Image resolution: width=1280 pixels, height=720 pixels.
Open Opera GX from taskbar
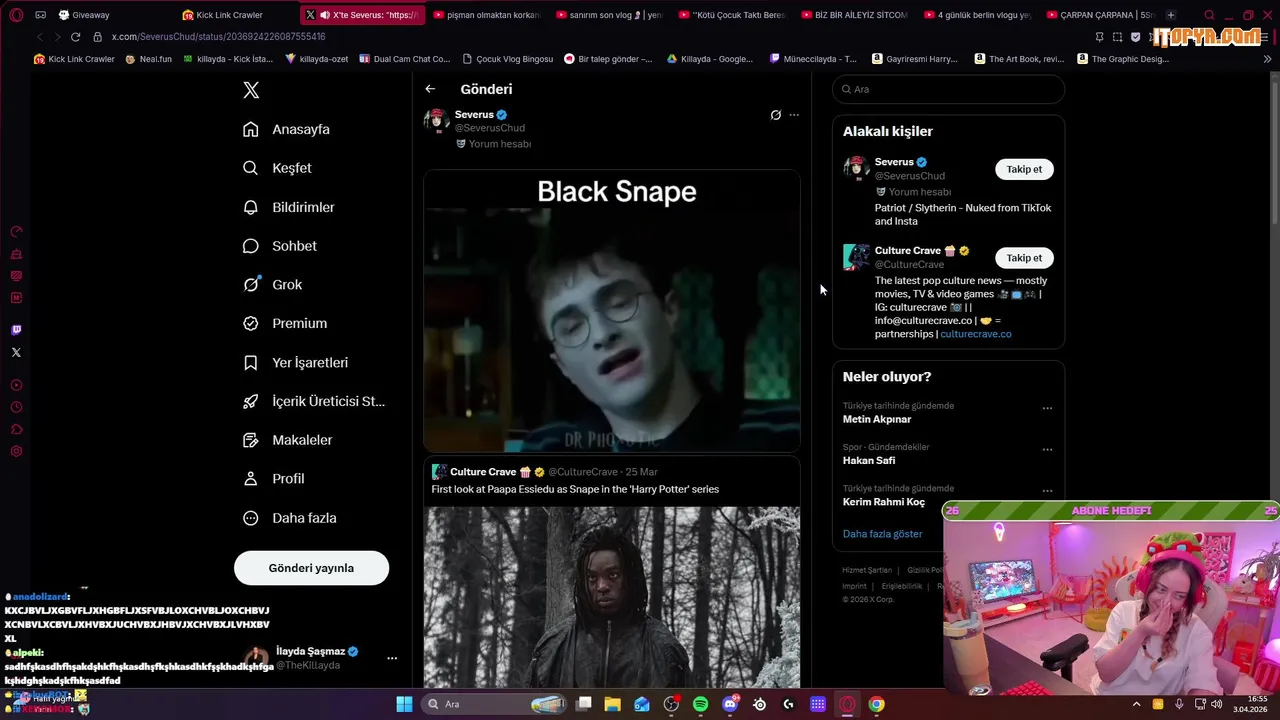coord(847,704)
